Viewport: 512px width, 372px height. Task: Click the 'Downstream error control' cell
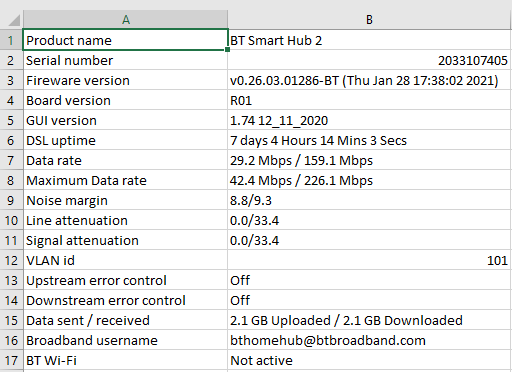click(x=125, y=300)
